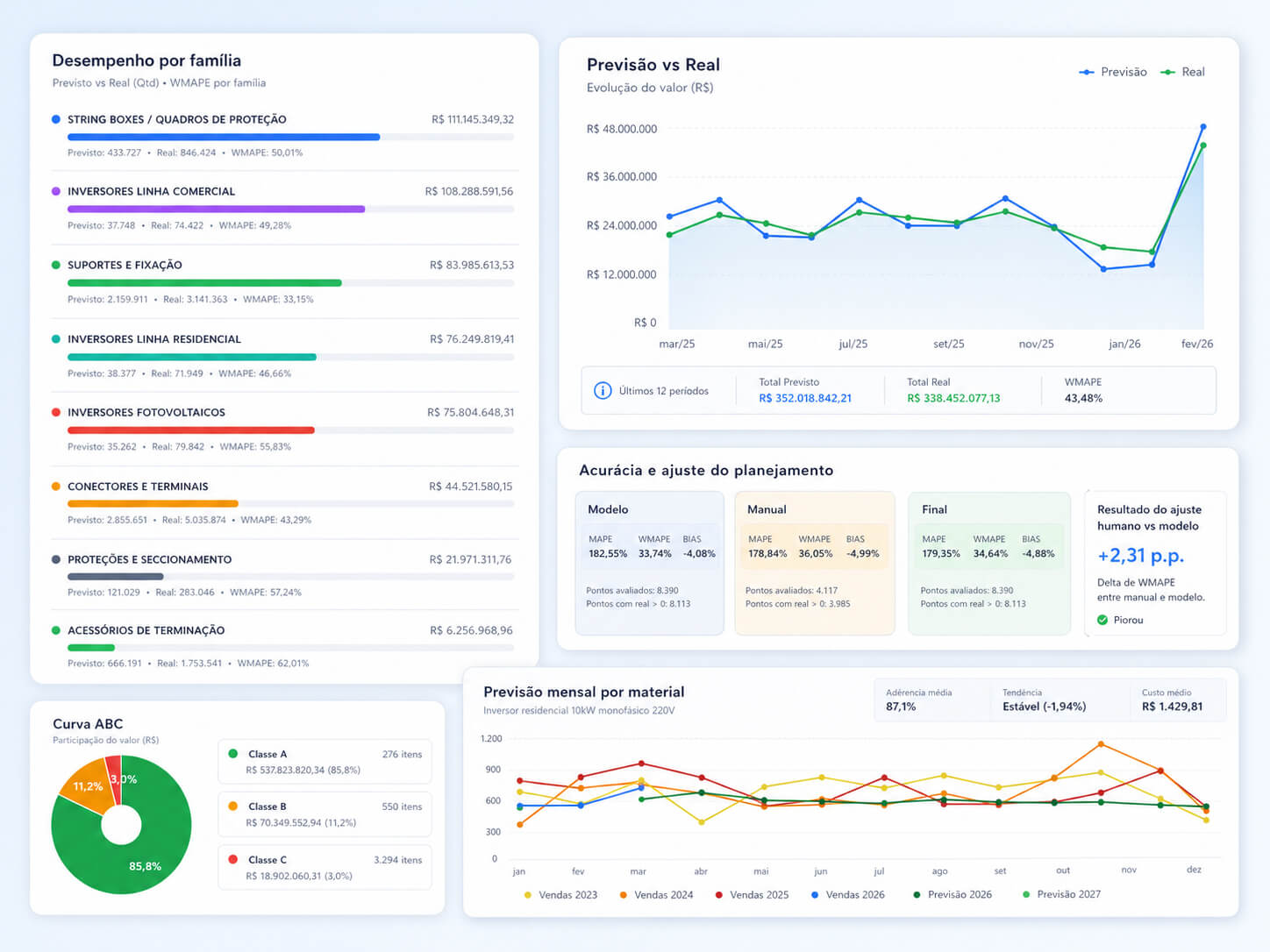Viewport: 1270px width, 952px height.
Task: Open the Modelo accuracy card title
Action: (x=608, y=509)
